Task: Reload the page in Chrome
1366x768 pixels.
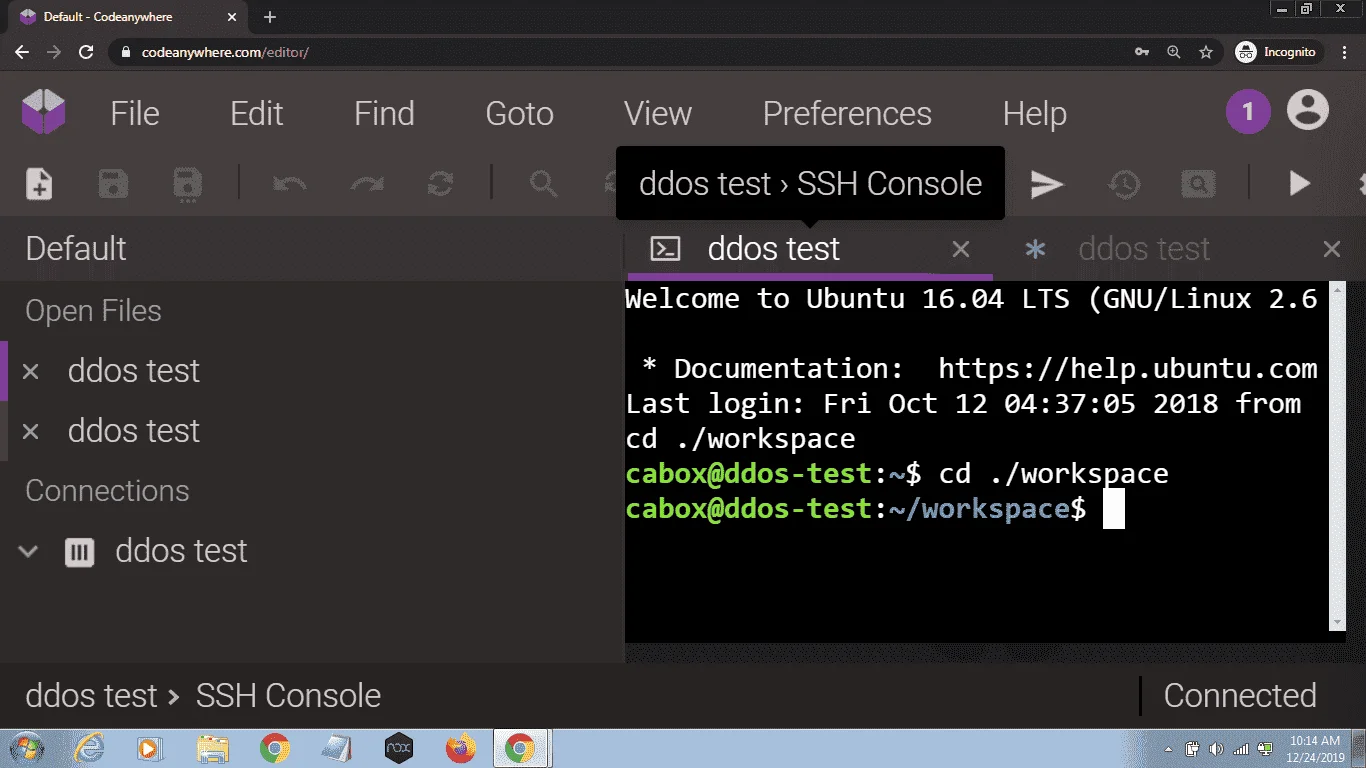Action: [86, 52]
